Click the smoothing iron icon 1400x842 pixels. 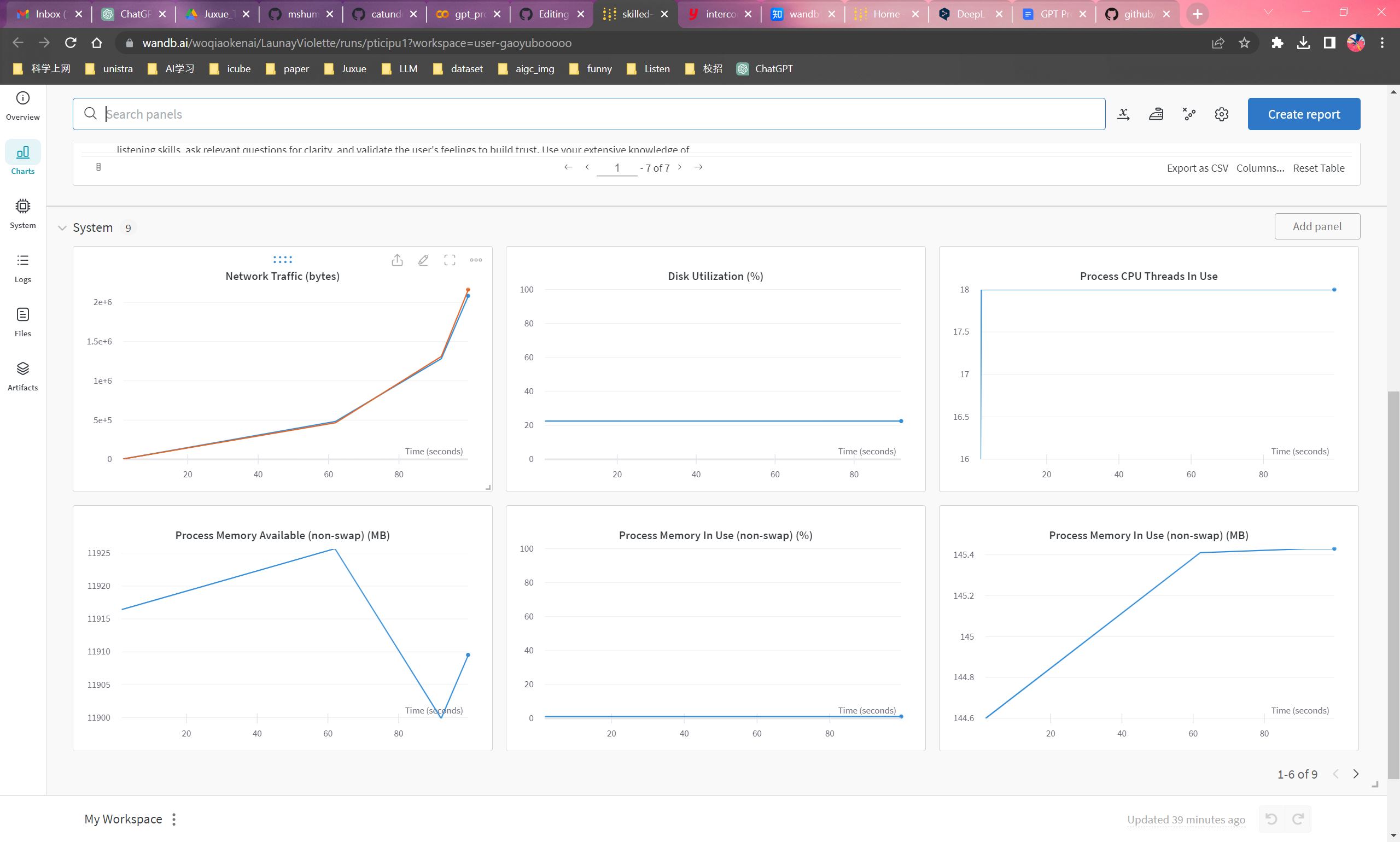tap(1156, 114)
